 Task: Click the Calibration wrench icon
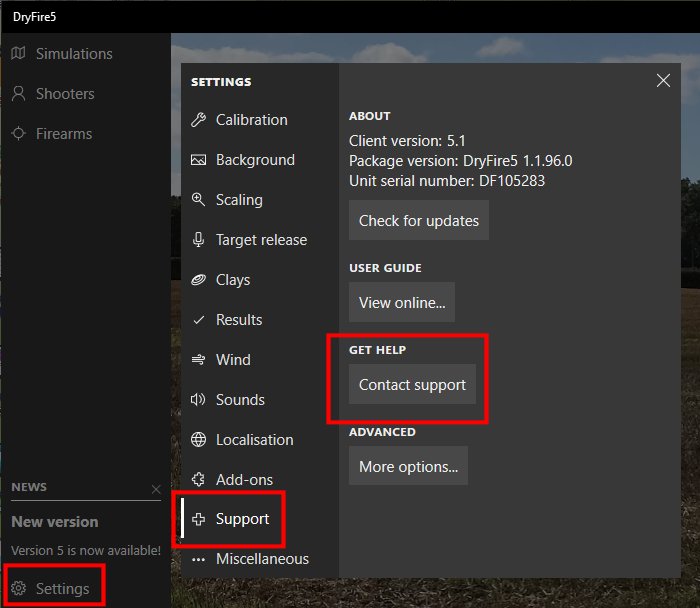(198, 120)
